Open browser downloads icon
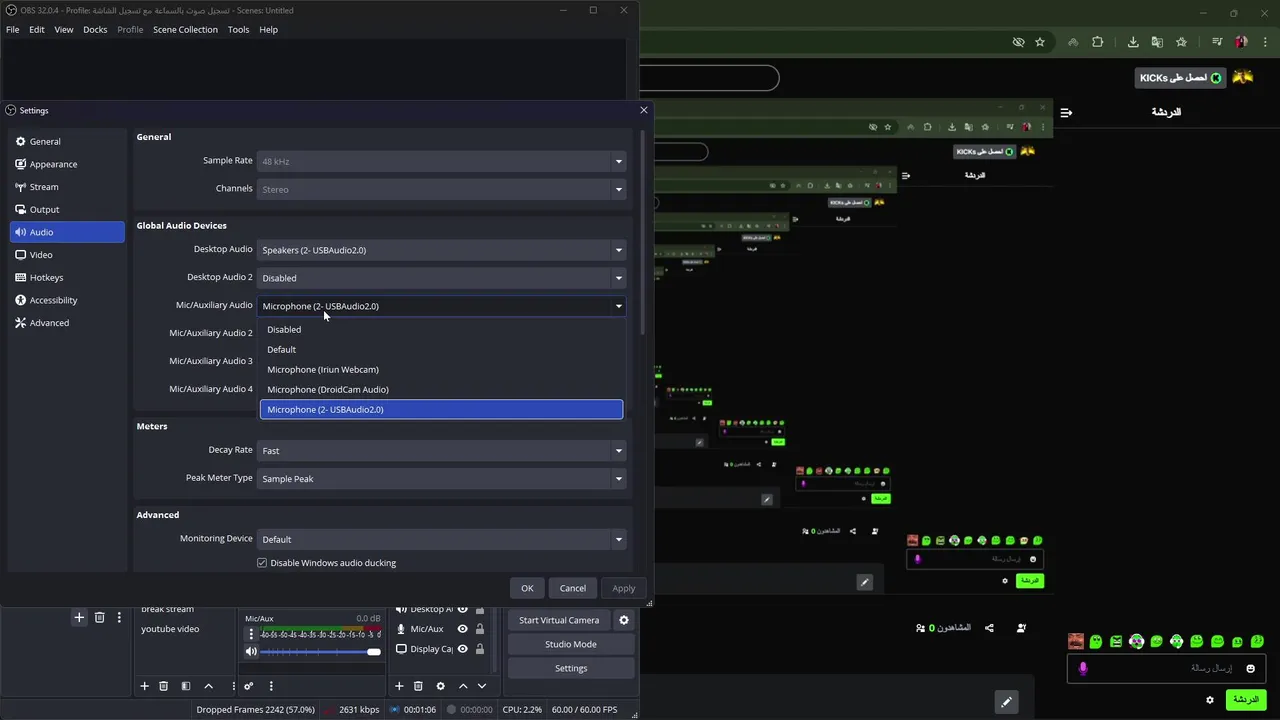 coord(1133,42)
